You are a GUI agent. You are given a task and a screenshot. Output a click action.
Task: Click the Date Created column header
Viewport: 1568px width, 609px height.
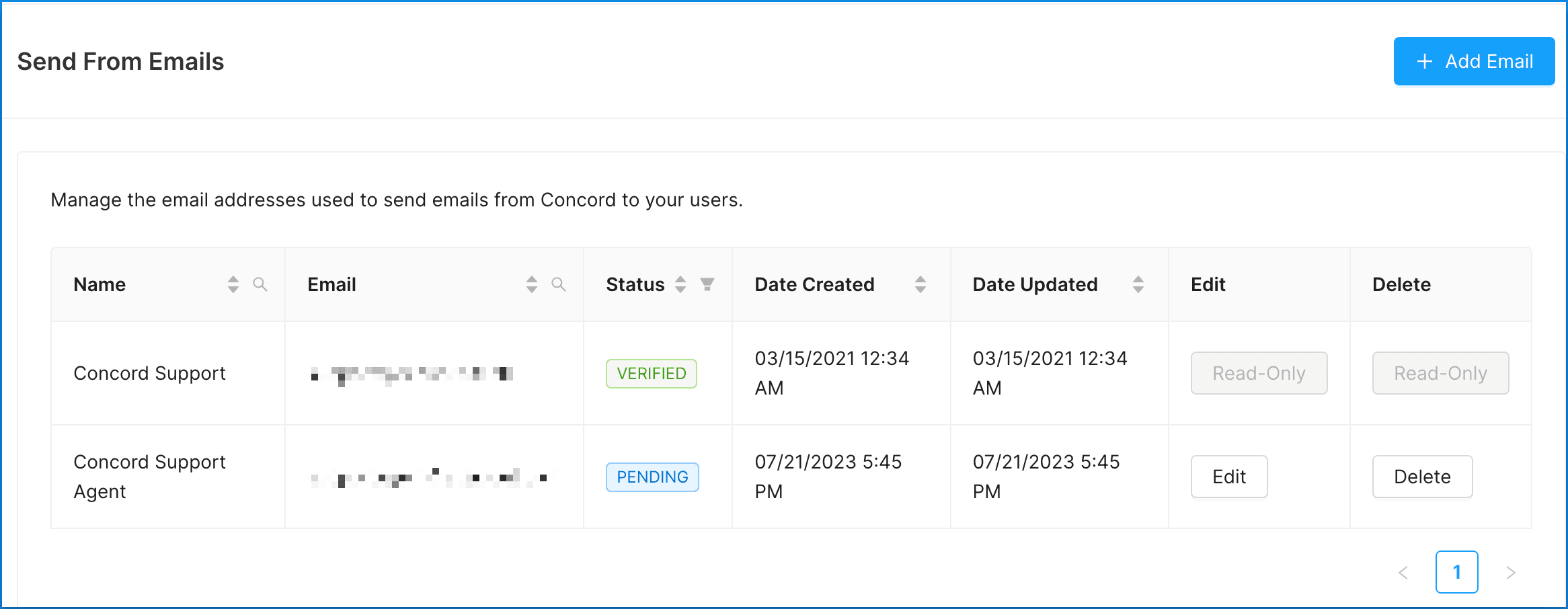point(814,284)
